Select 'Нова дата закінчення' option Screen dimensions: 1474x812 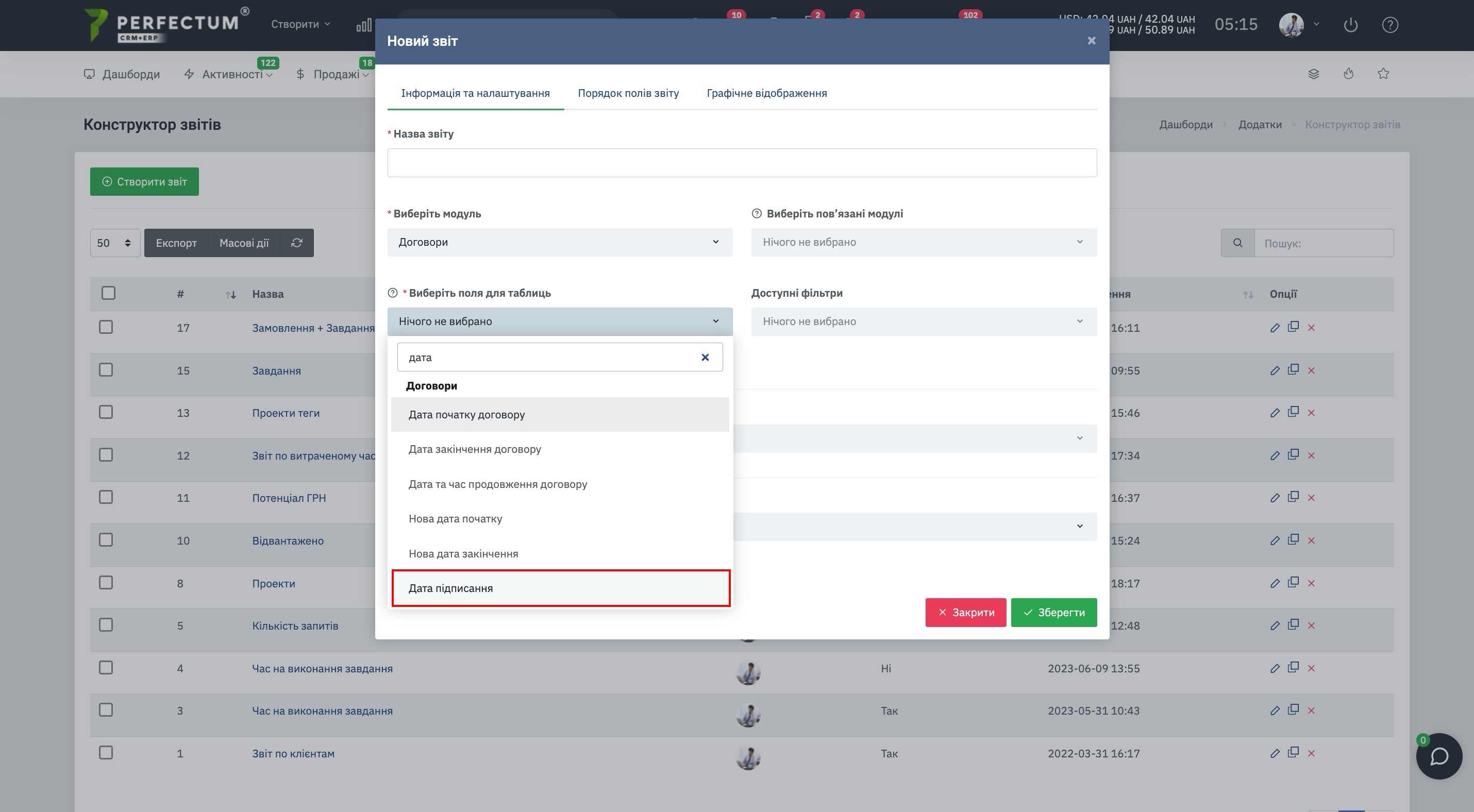560,554
